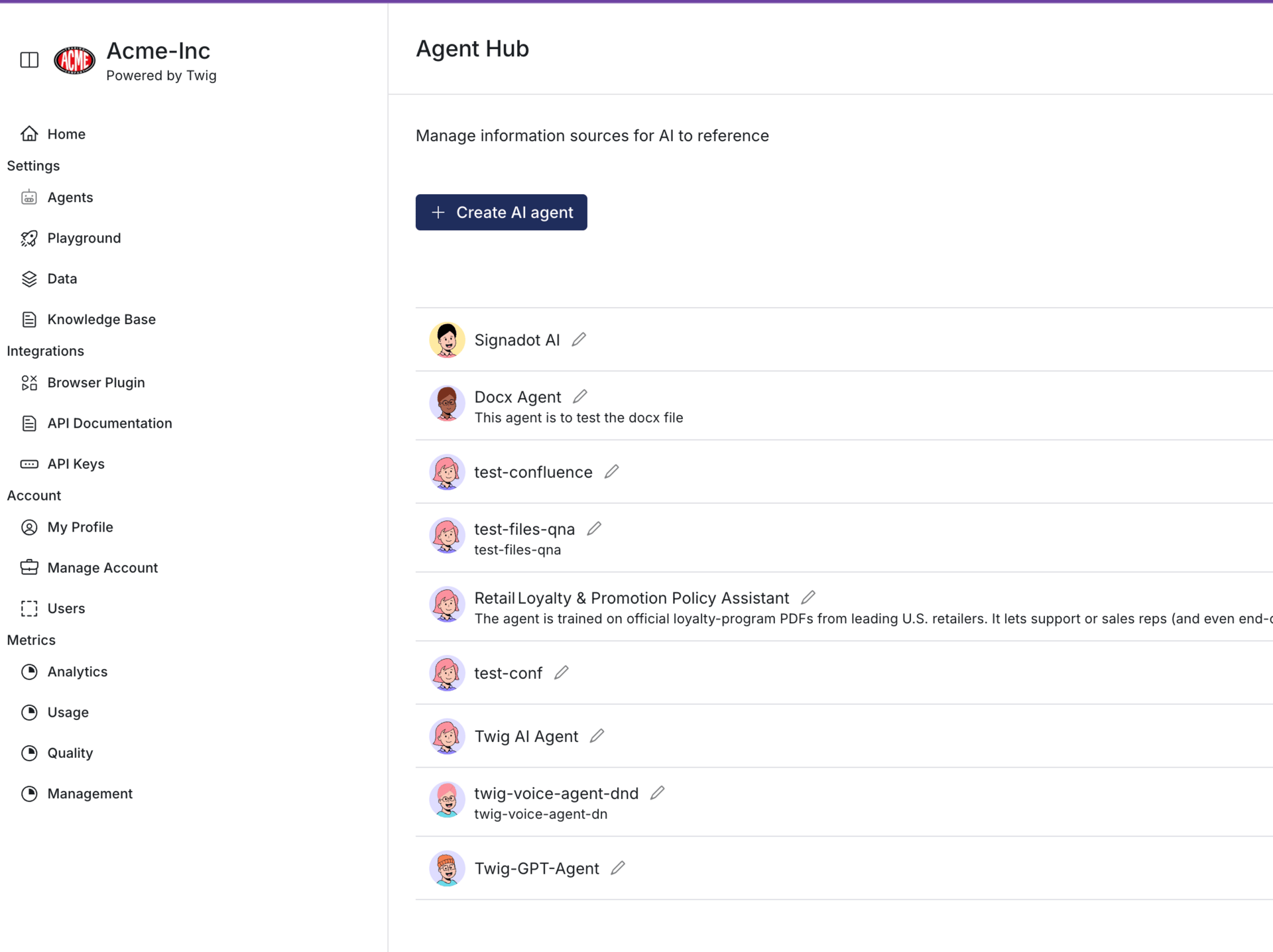The height and width of the screenshot is (952, 1273).
Task: Click edit pencil next to Signadot AI
Action: click(579, 339)
